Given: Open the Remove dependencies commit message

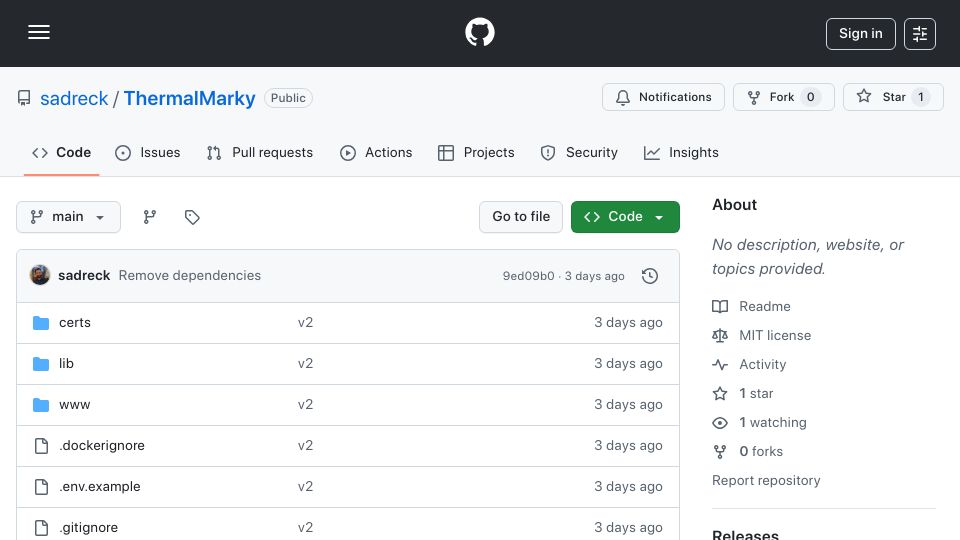Looking at the screenshot, I should point(190,276).
